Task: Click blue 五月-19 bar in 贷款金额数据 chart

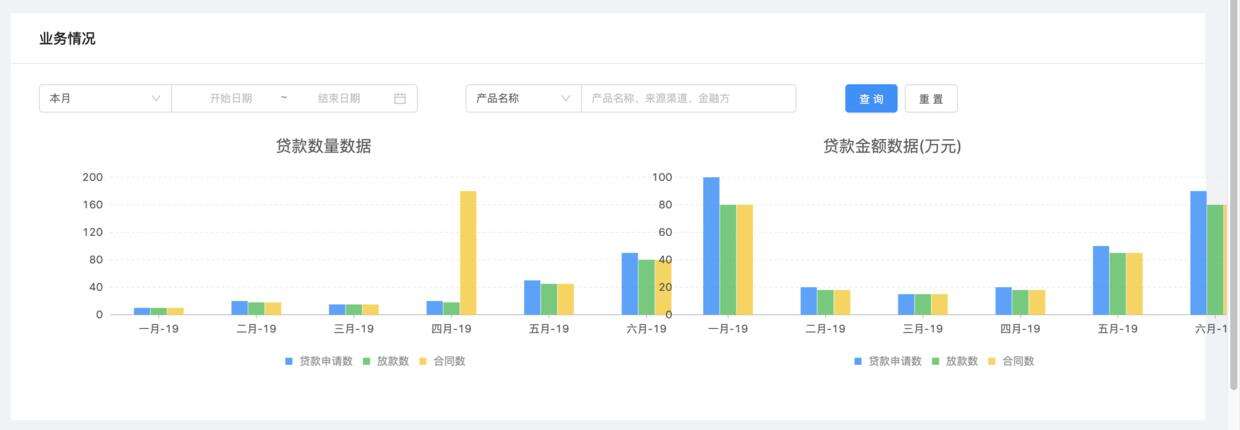Action: click(1101, 280)
